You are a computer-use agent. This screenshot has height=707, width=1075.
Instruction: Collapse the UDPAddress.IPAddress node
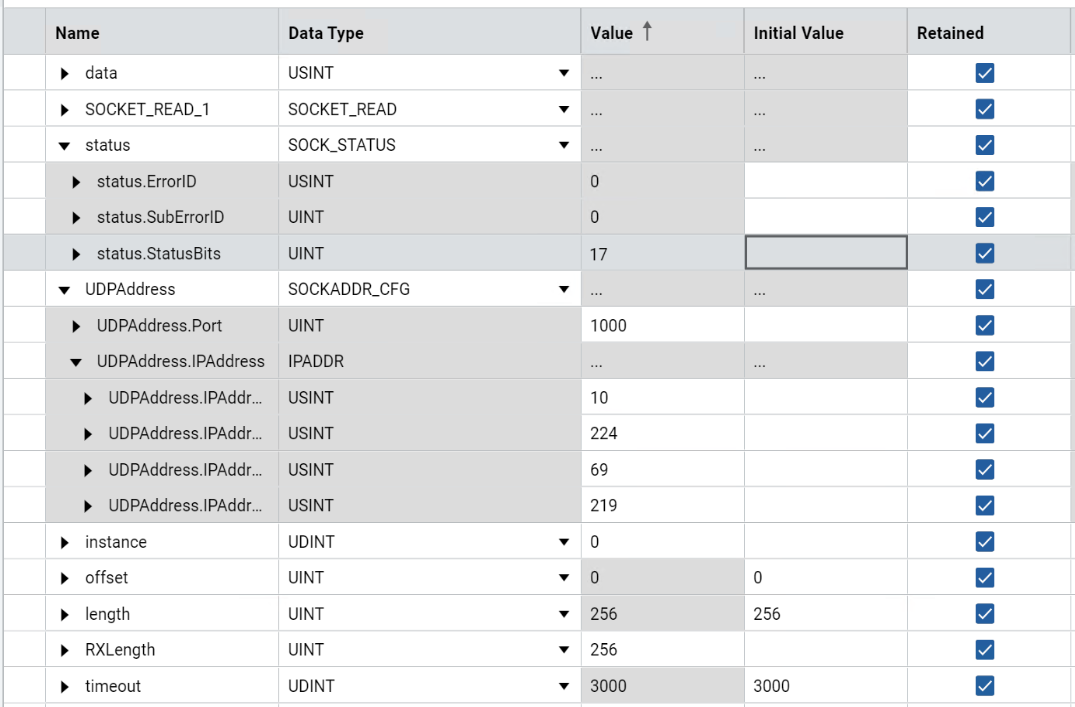tap(76, 362)
